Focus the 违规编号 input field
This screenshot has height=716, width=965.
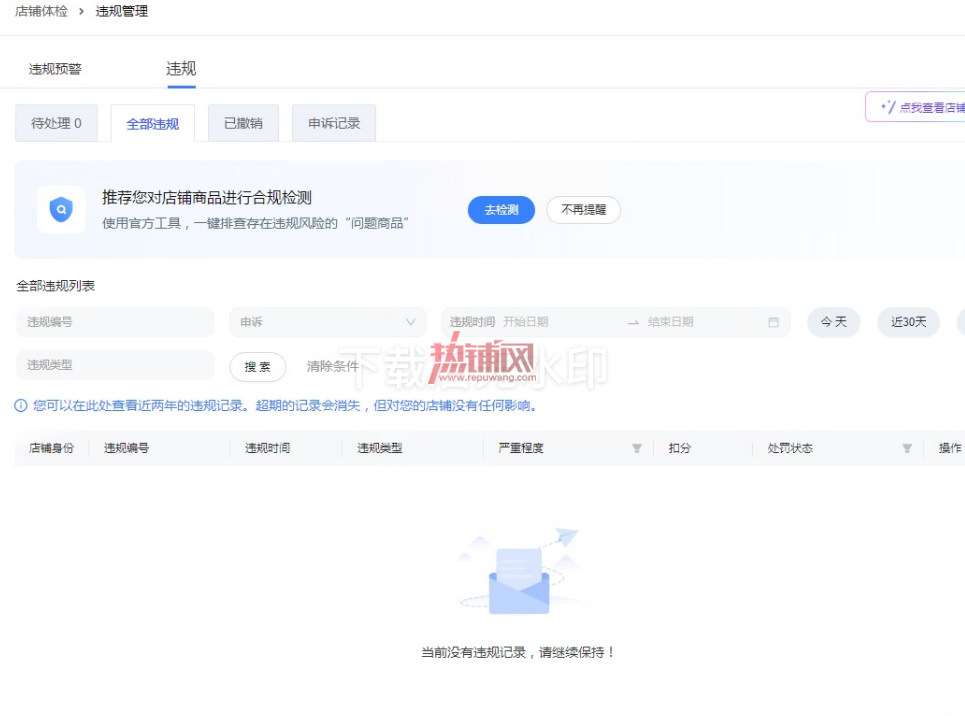115,322
